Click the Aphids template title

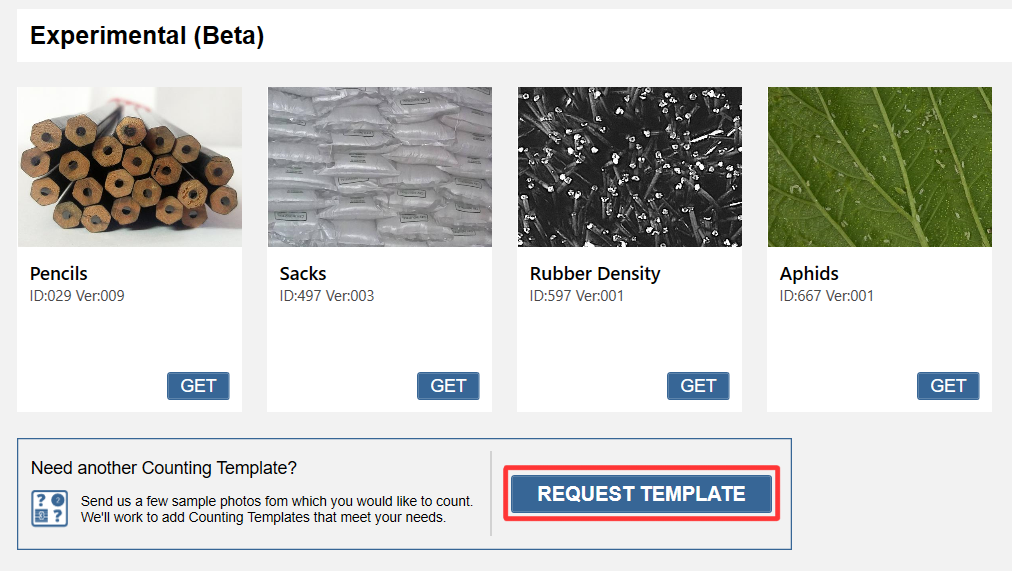[809, 274]
